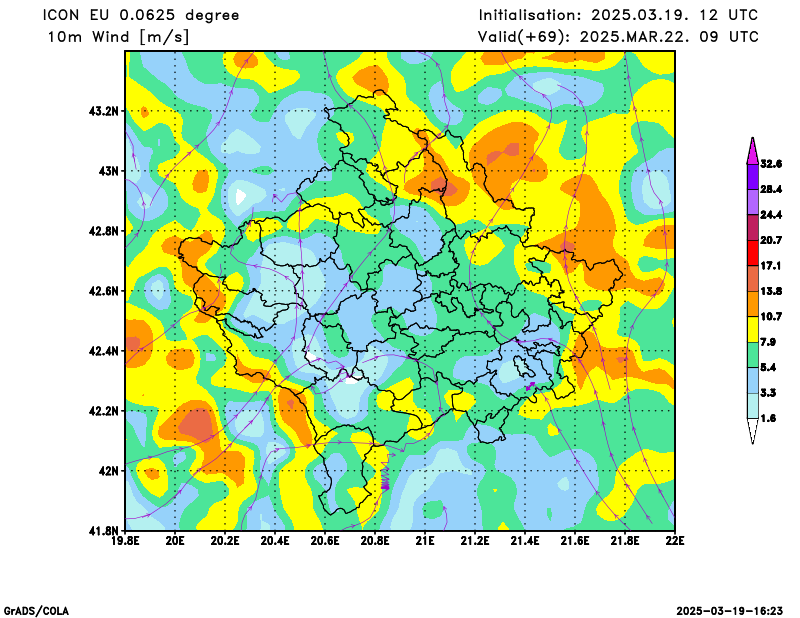Click the 20.4E longitude label
The width and height of the screenshot is (800, 618).
[276, 540]
